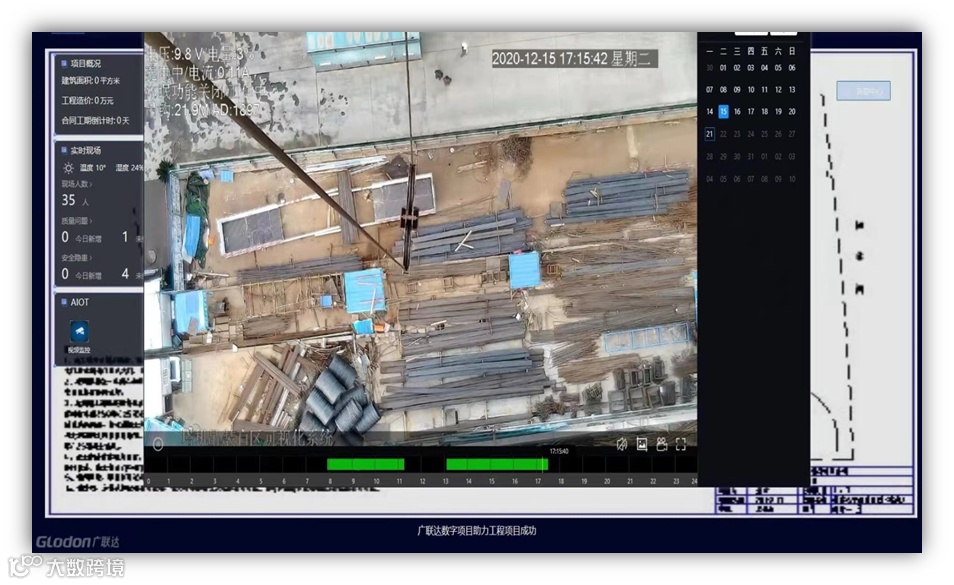The image size is (954, 585).
Task: Click the 合同工期倒计时: 0天 line
Action: point(96,121)
